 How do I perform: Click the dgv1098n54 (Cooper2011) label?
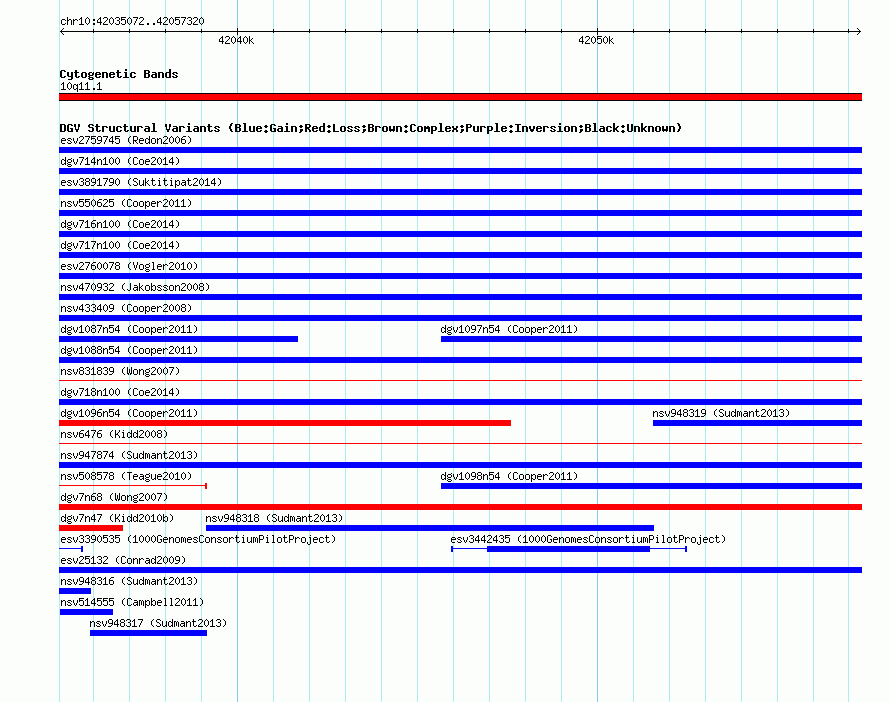509,476
